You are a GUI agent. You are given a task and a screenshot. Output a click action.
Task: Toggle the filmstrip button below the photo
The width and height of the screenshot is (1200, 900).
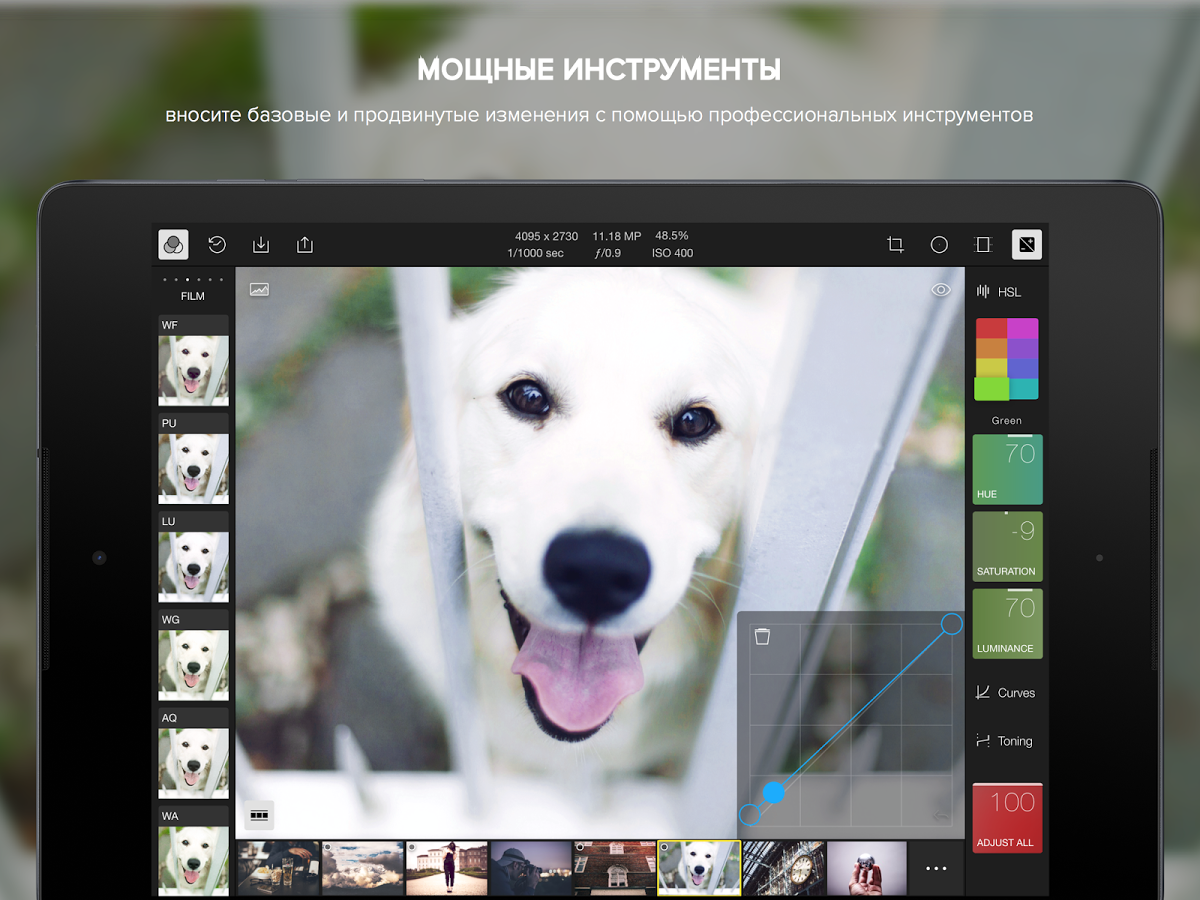pyautogui.click(x=259, y=816)
